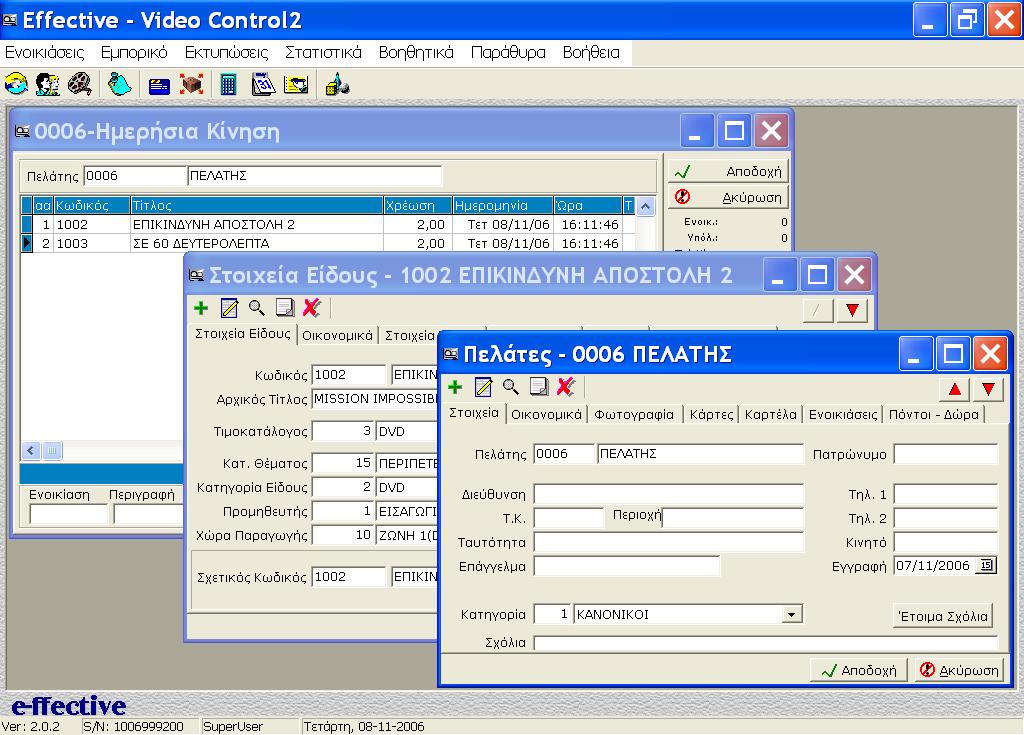Click the pencil edit icon in Στοιχεία Είδους window

click(x=229, y=309)
